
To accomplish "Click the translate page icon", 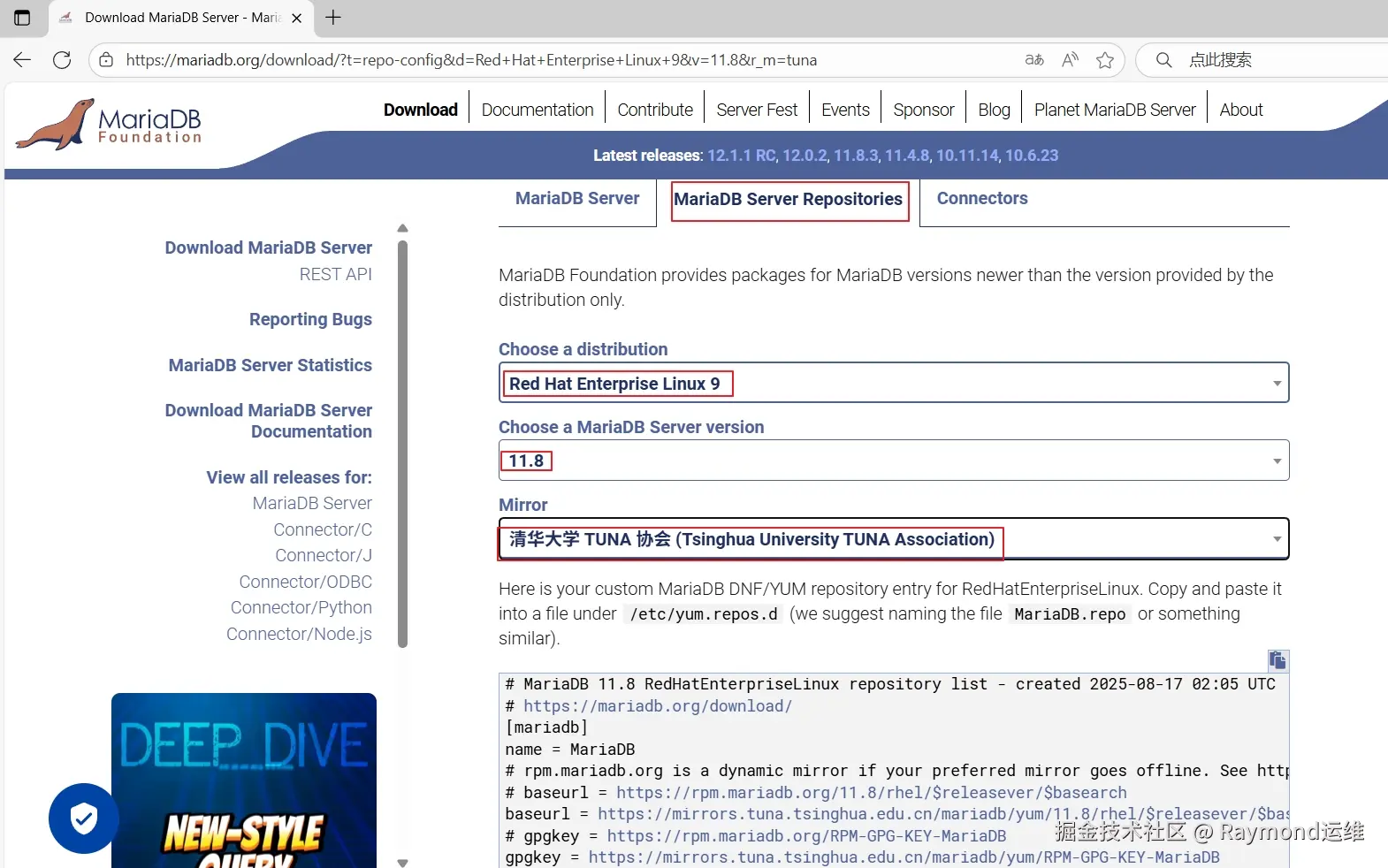I will (1034, 60).
